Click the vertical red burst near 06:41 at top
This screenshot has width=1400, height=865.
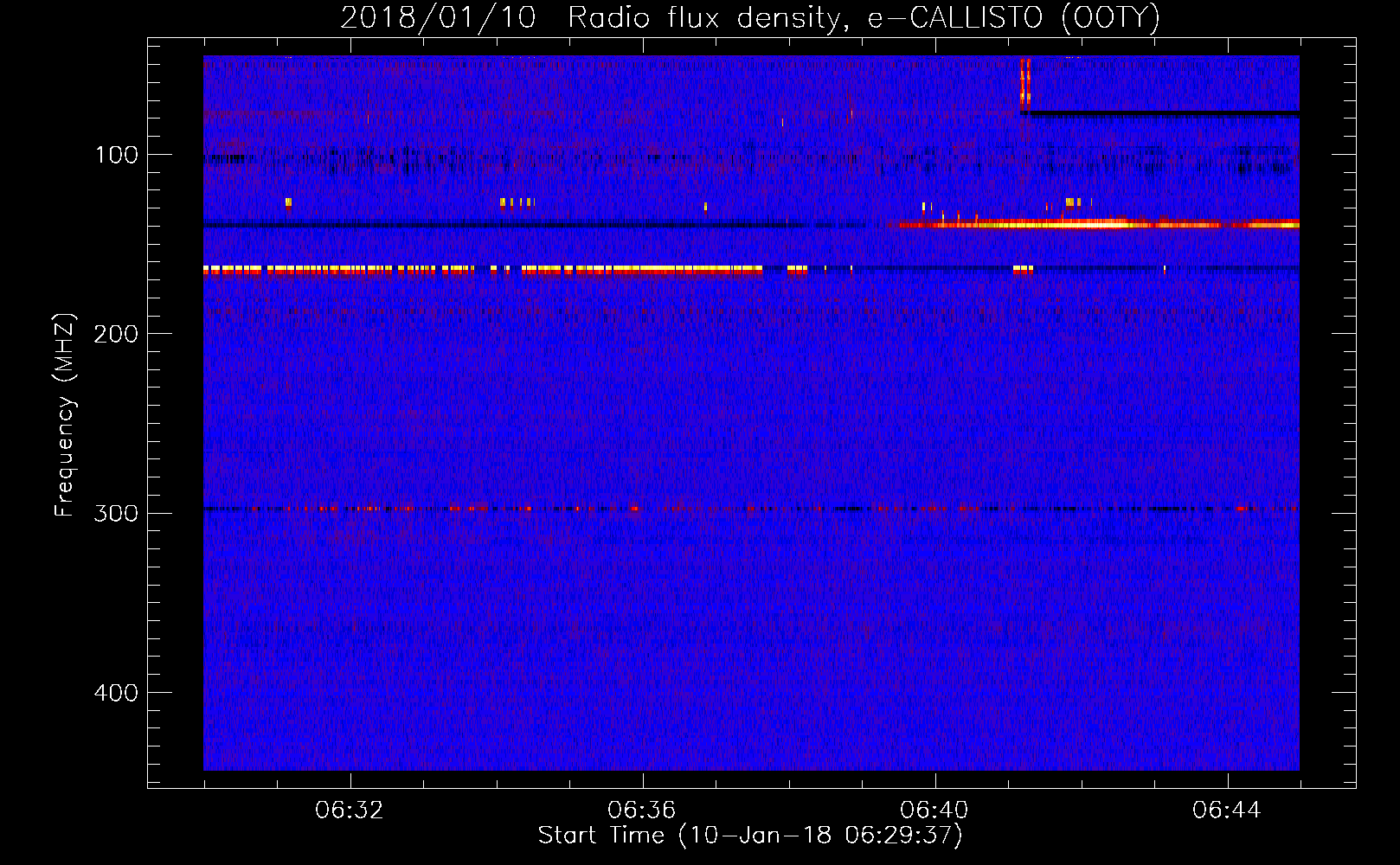(x=1025, y=83)
